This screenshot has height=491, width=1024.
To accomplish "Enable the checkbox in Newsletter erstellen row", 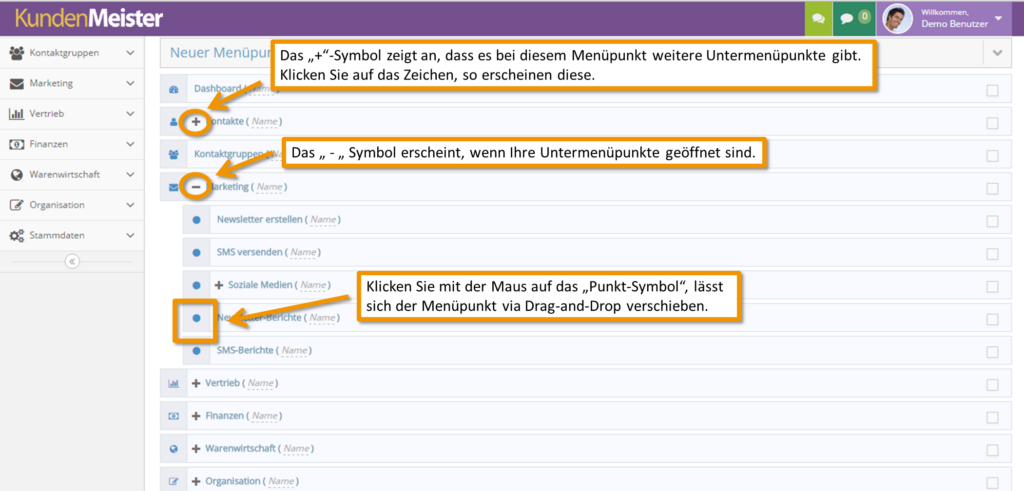I will [992, 221].
